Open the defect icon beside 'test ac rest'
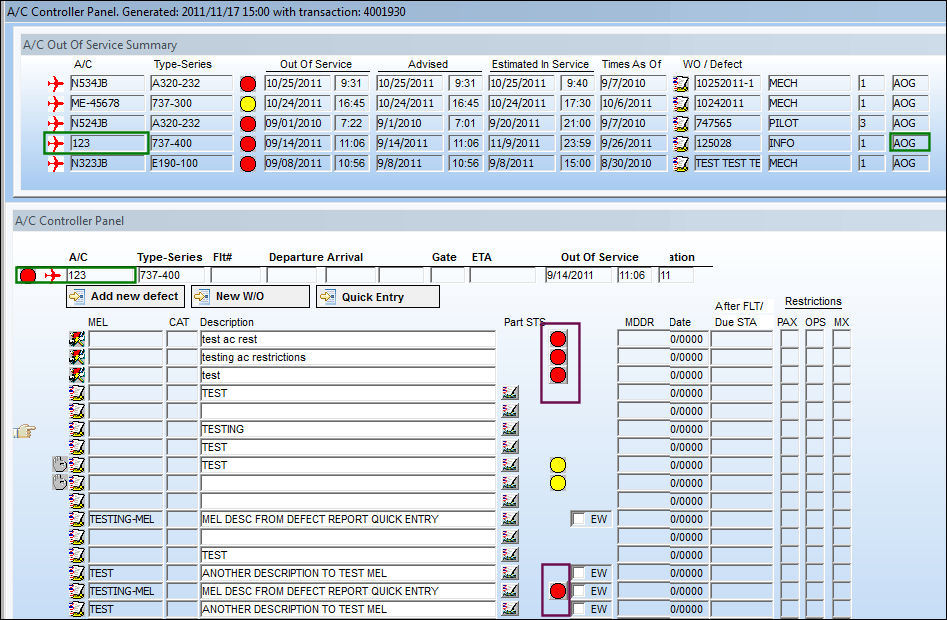The height and width of the screenshot is (620, 947). [x=77, y=339]
